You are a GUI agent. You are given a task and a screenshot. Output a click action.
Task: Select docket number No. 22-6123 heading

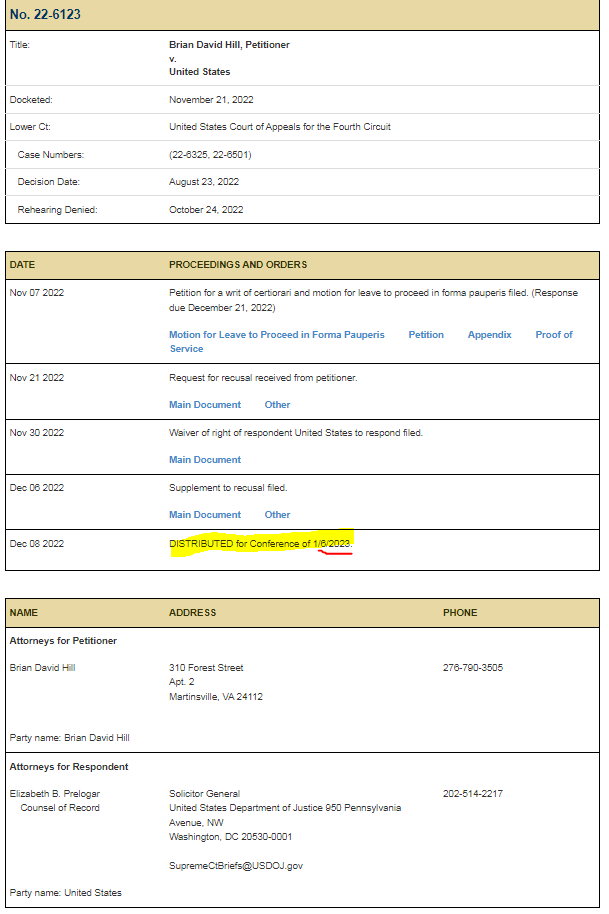[x=45, y=15]
